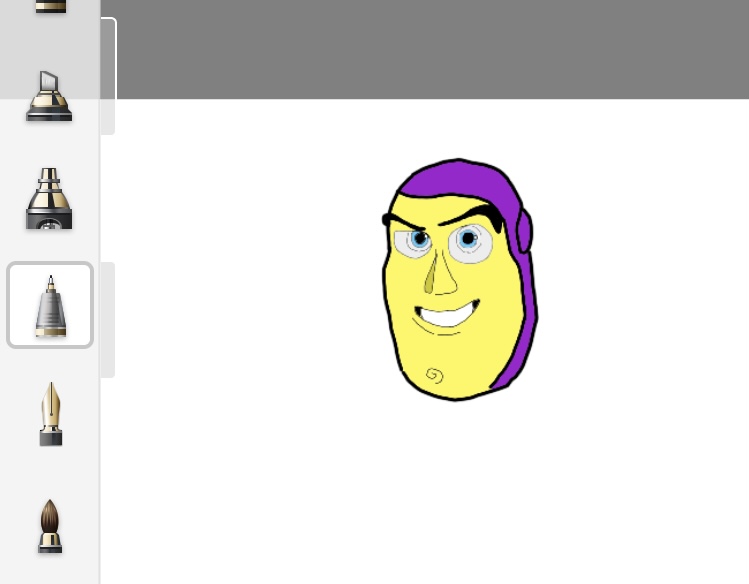This screenshot has height=584, width=749.
Task: Select the brown bristle paint brush
Action: 50,526
